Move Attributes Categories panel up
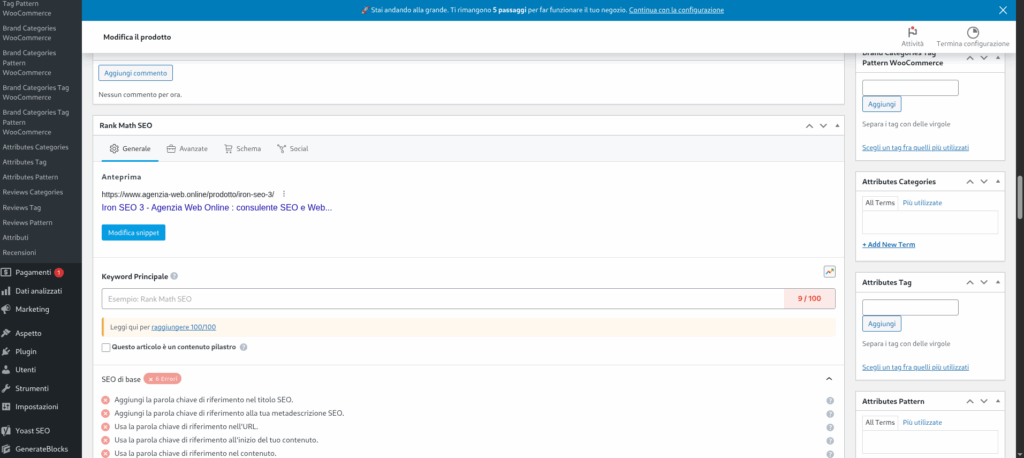This screenshot has width=1024, height=458. pos(970,182)
